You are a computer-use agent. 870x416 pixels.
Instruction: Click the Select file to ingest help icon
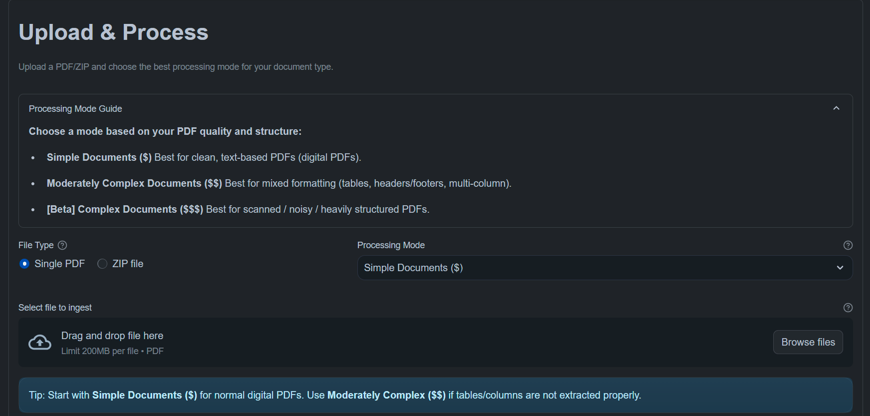[x=848, y=308]
